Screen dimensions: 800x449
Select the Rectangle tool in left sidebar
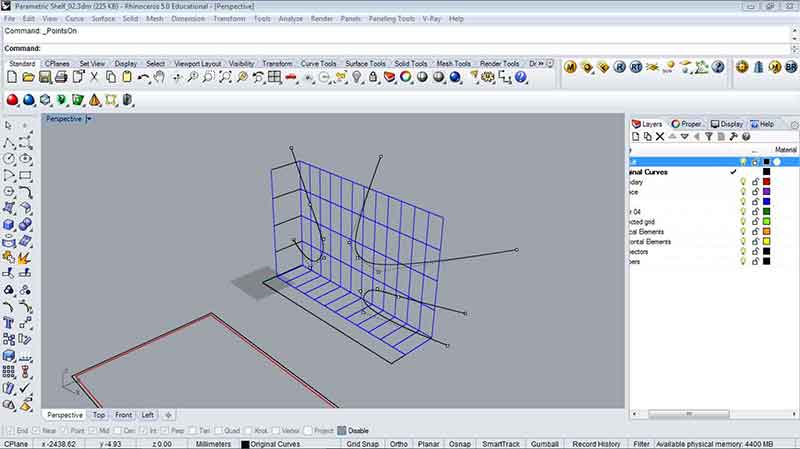[25, 176]
